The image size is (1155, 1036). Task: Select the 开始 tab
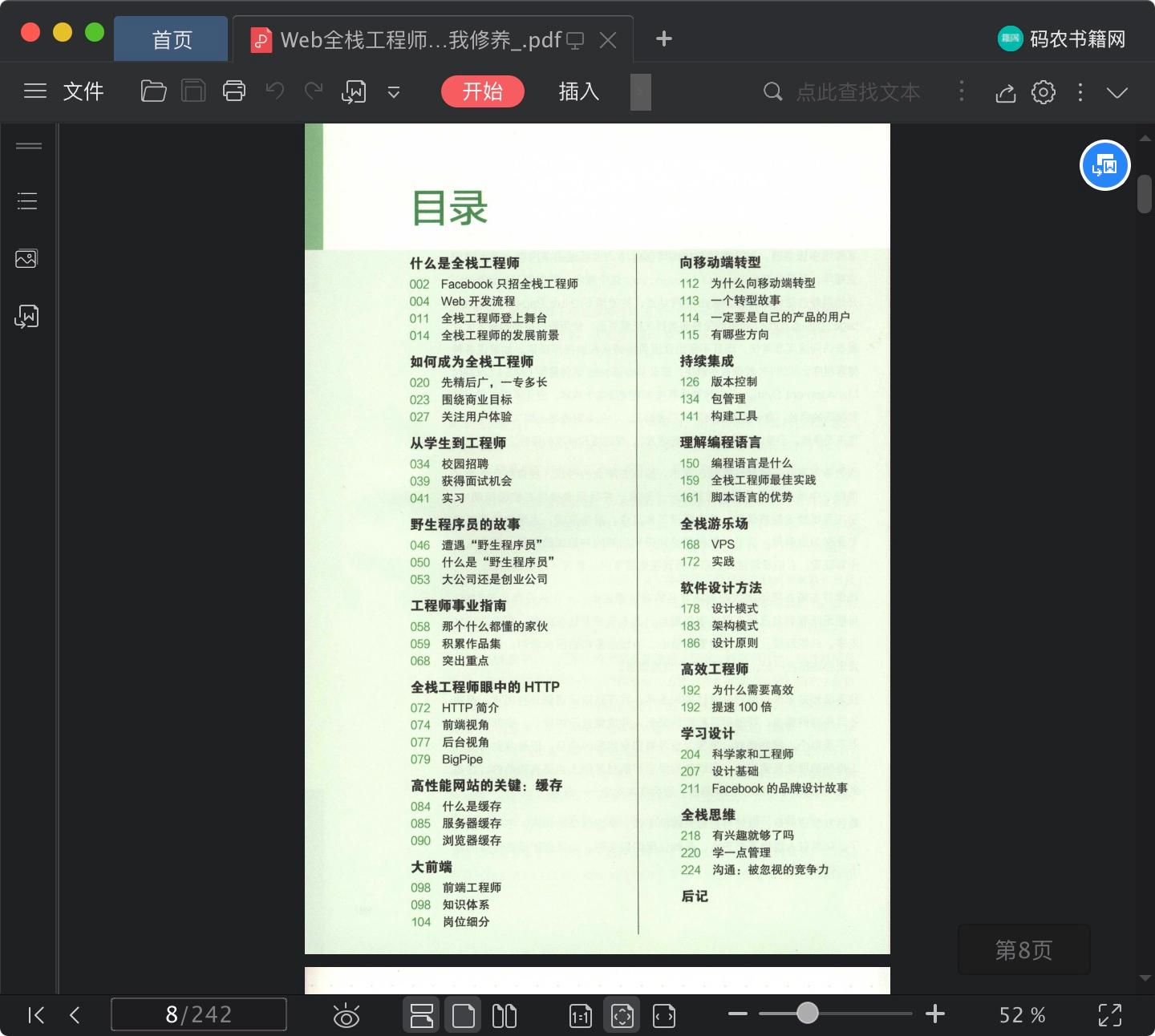pyautogui.click(x=483, y=91)
